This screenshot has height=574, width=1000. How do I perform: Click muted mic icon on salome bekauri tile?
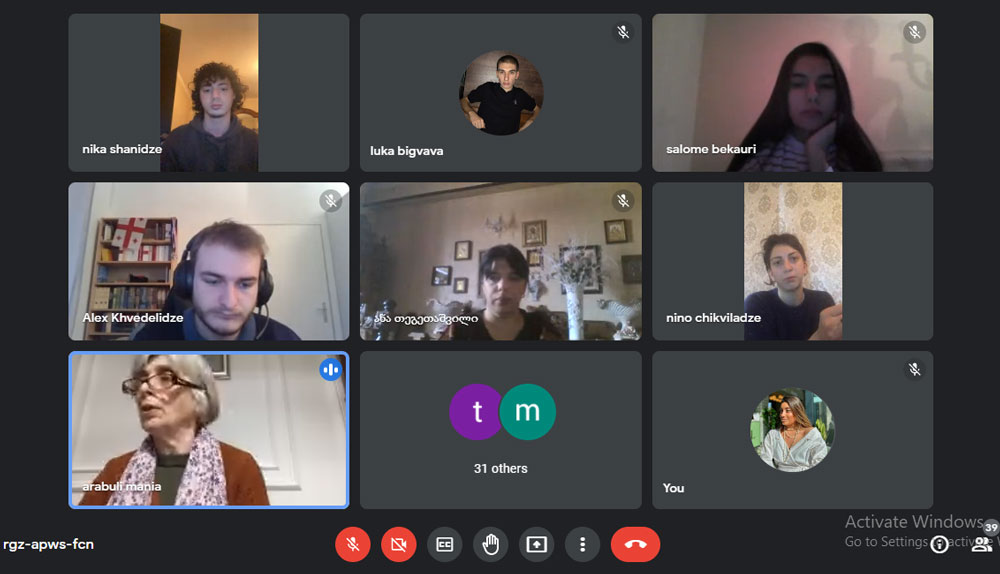coord(914,32)
